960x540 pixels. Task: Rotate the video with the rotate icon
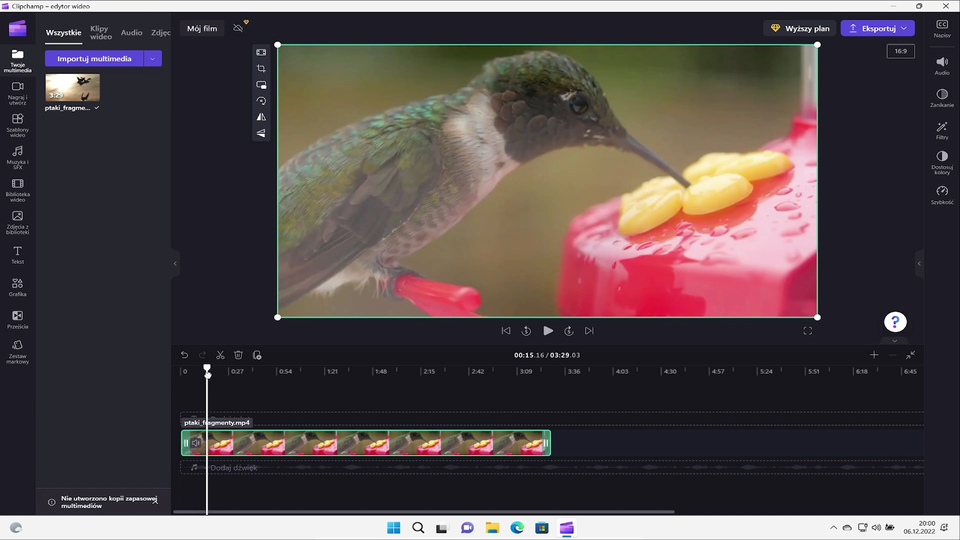[x=261, y=101]
